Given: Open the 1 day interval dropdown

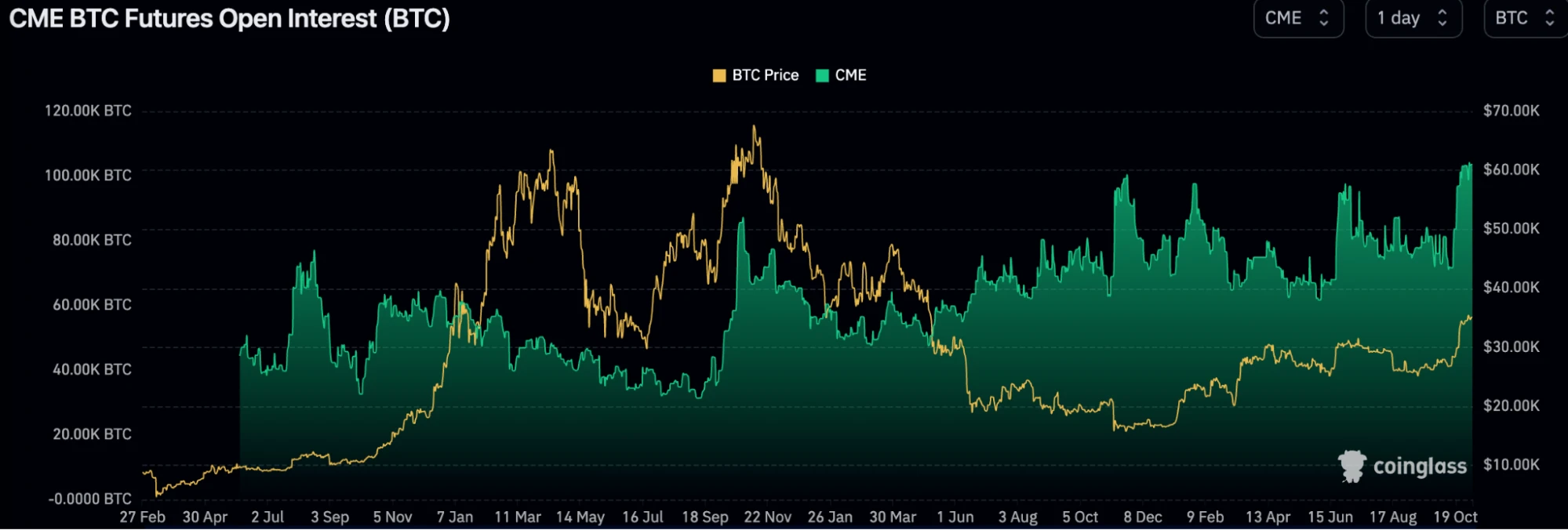Looking at the screenshot, I should pos(1413,18).
